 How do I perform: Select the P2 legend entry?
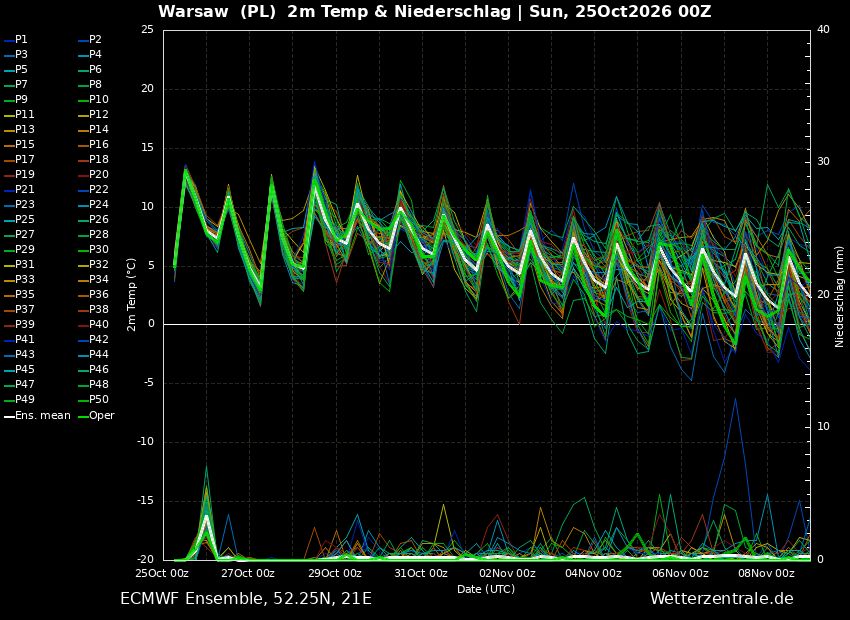point(89,40)
